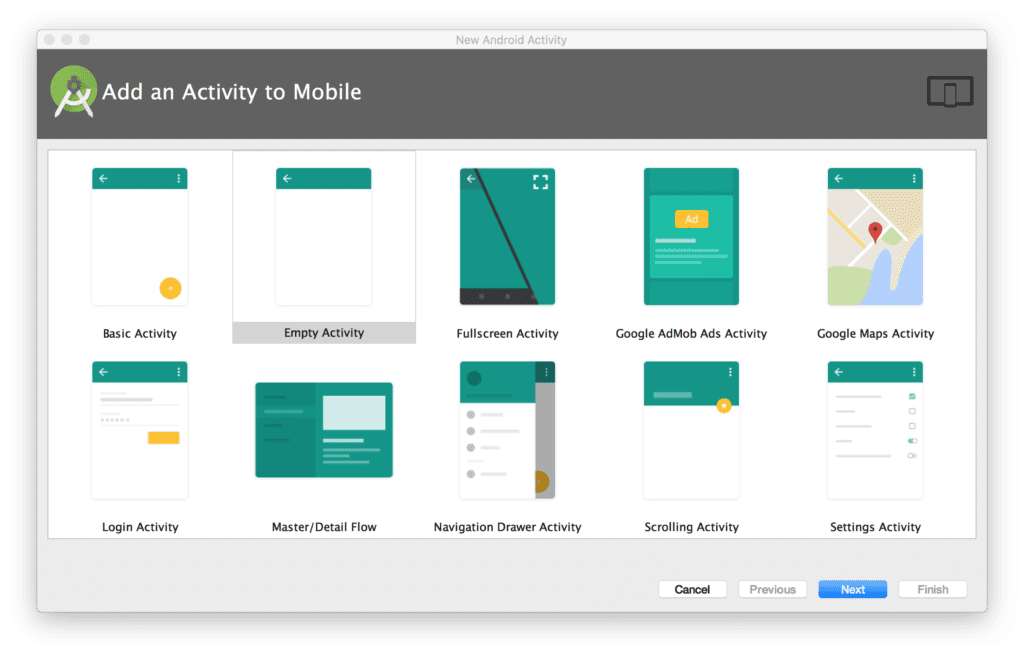
Task: Choose the Google Maps Activity thumbnail
Action: point(875,237)
